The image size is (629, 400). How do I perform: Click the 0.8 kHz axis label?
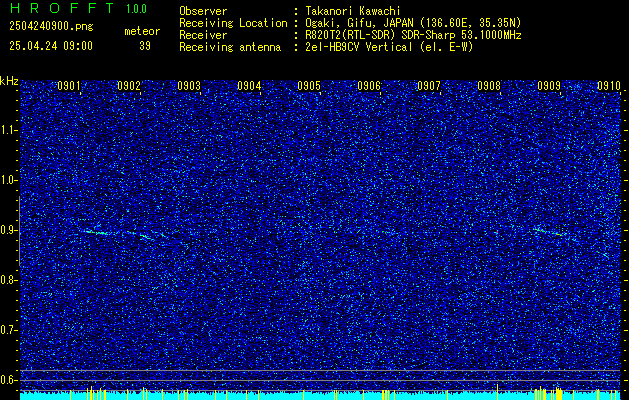[x=8, y=280]
